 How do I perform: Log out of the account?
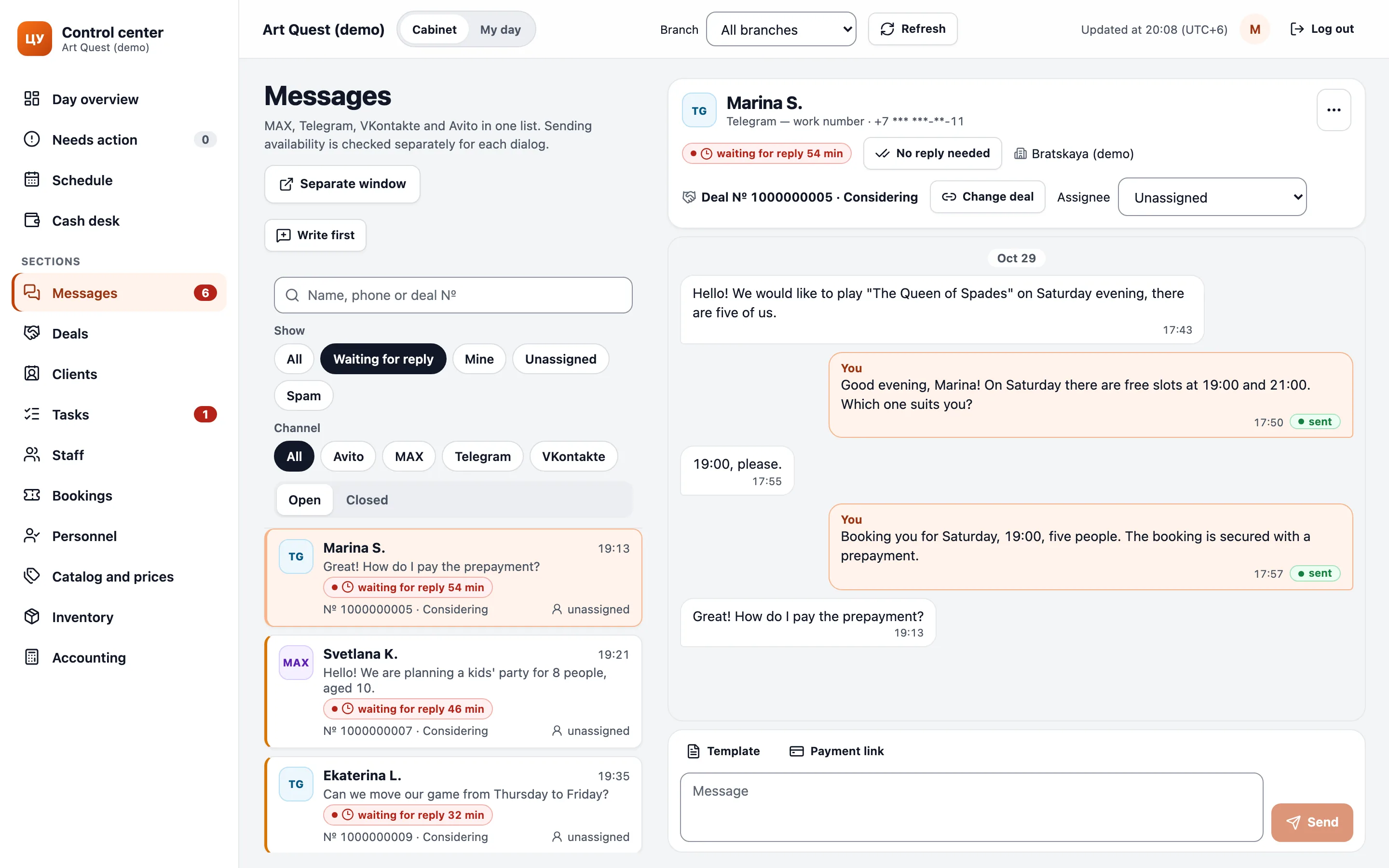pos(1321,29)
